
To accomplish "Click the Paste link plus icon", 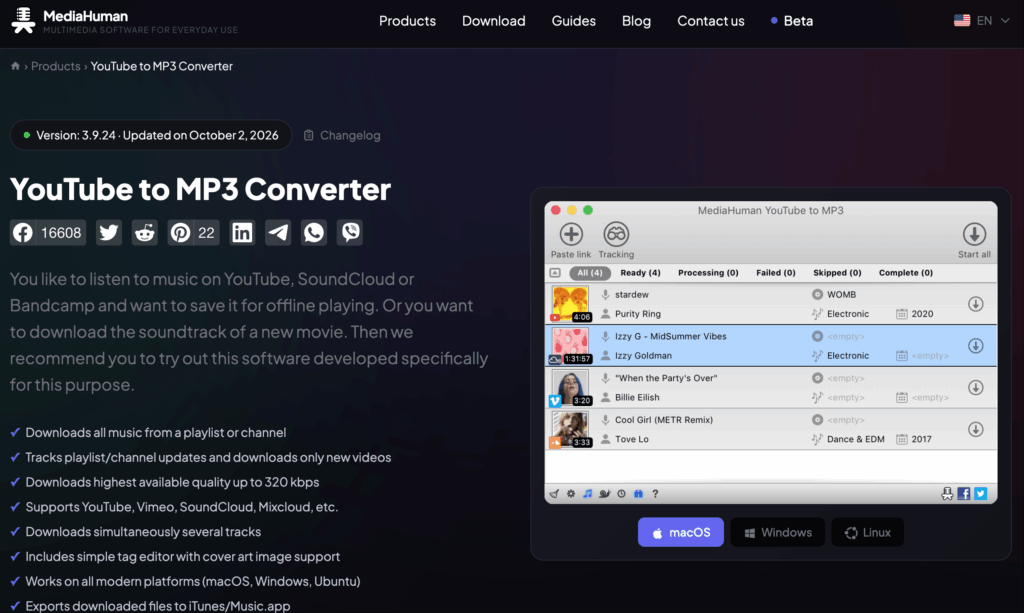I will (571, 234).
